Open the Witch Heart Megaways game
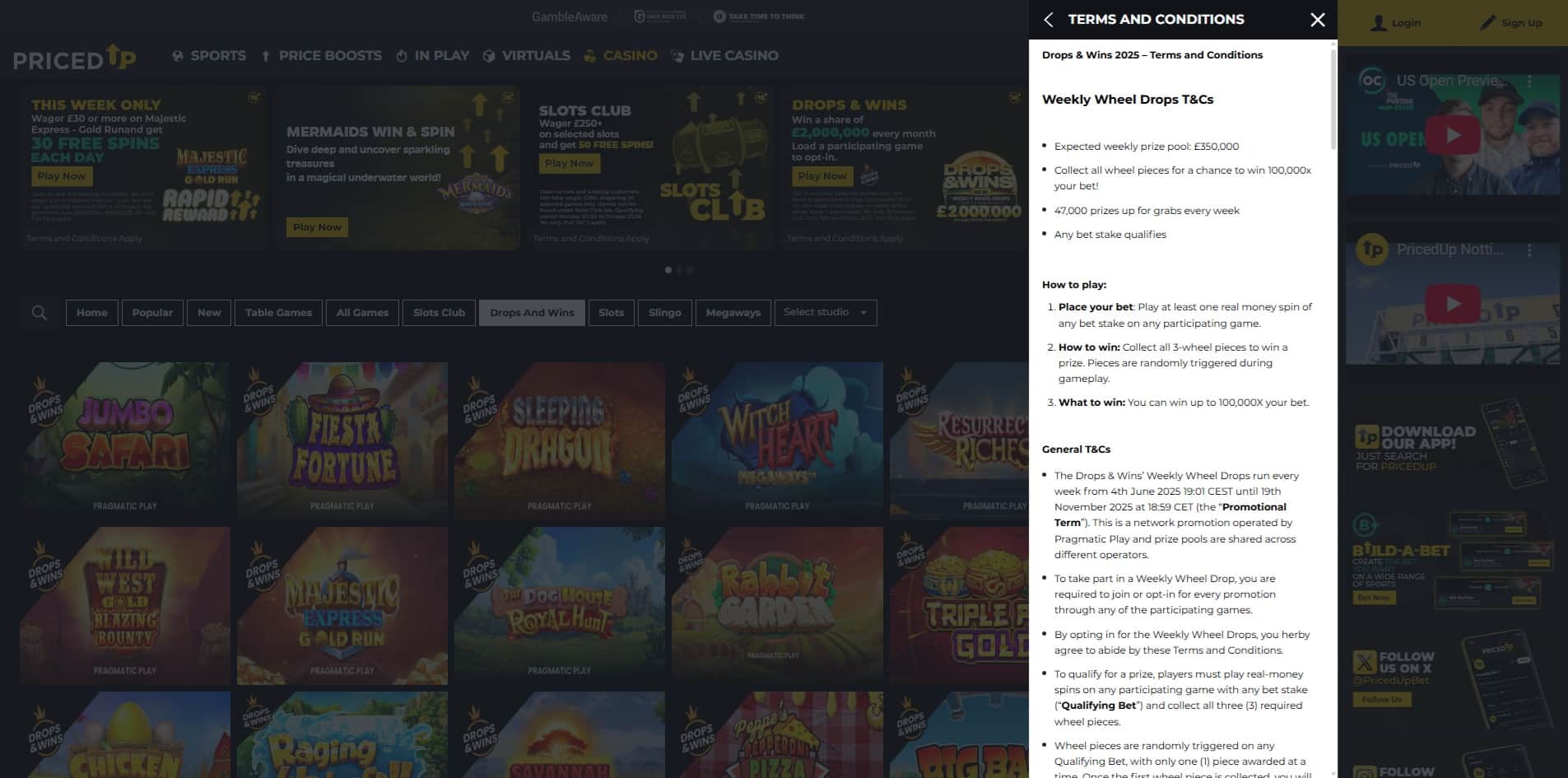 (777, 440)
